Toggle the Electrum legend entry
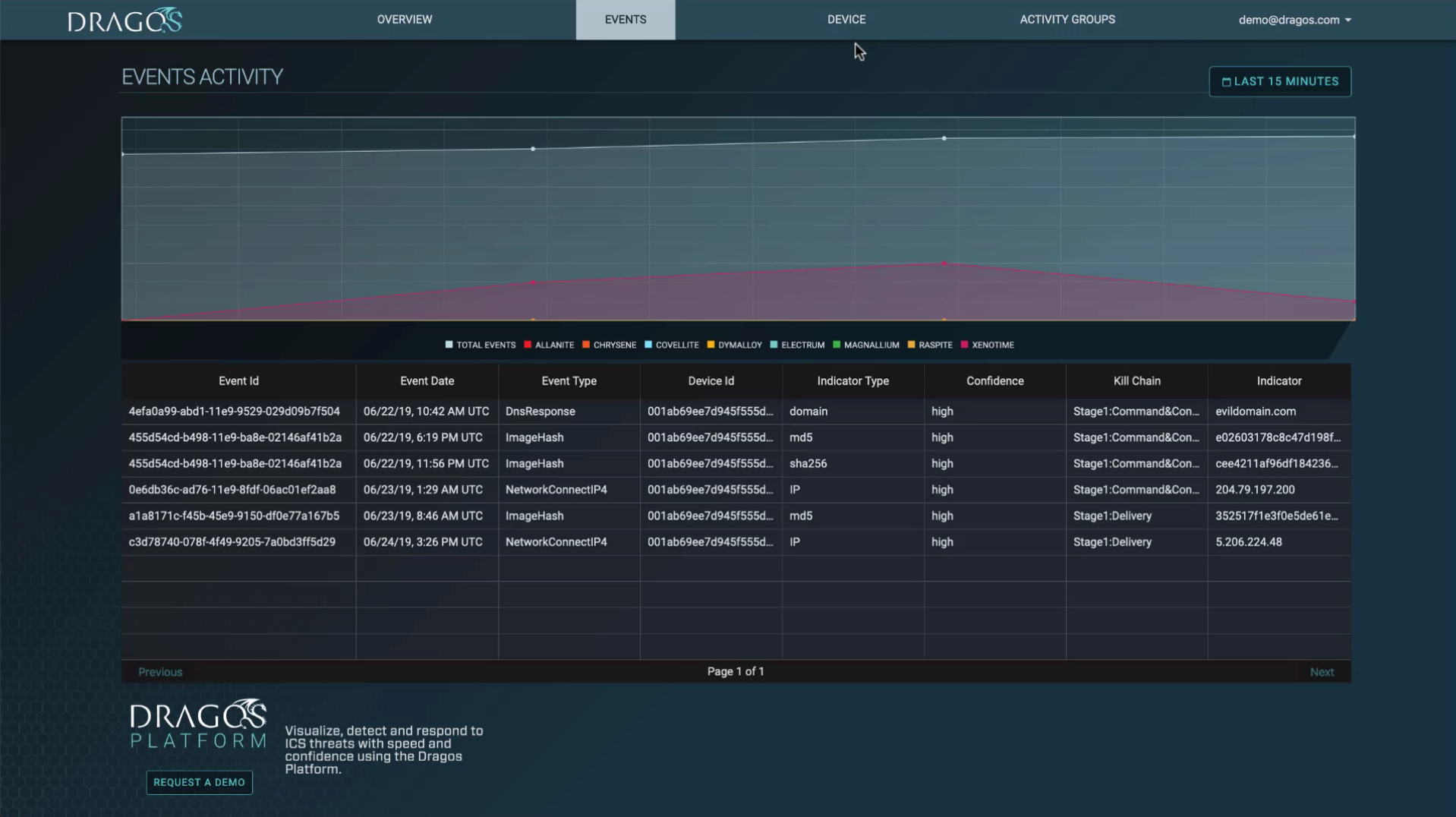Screen dimensions: 1456x817 point(797,345)
